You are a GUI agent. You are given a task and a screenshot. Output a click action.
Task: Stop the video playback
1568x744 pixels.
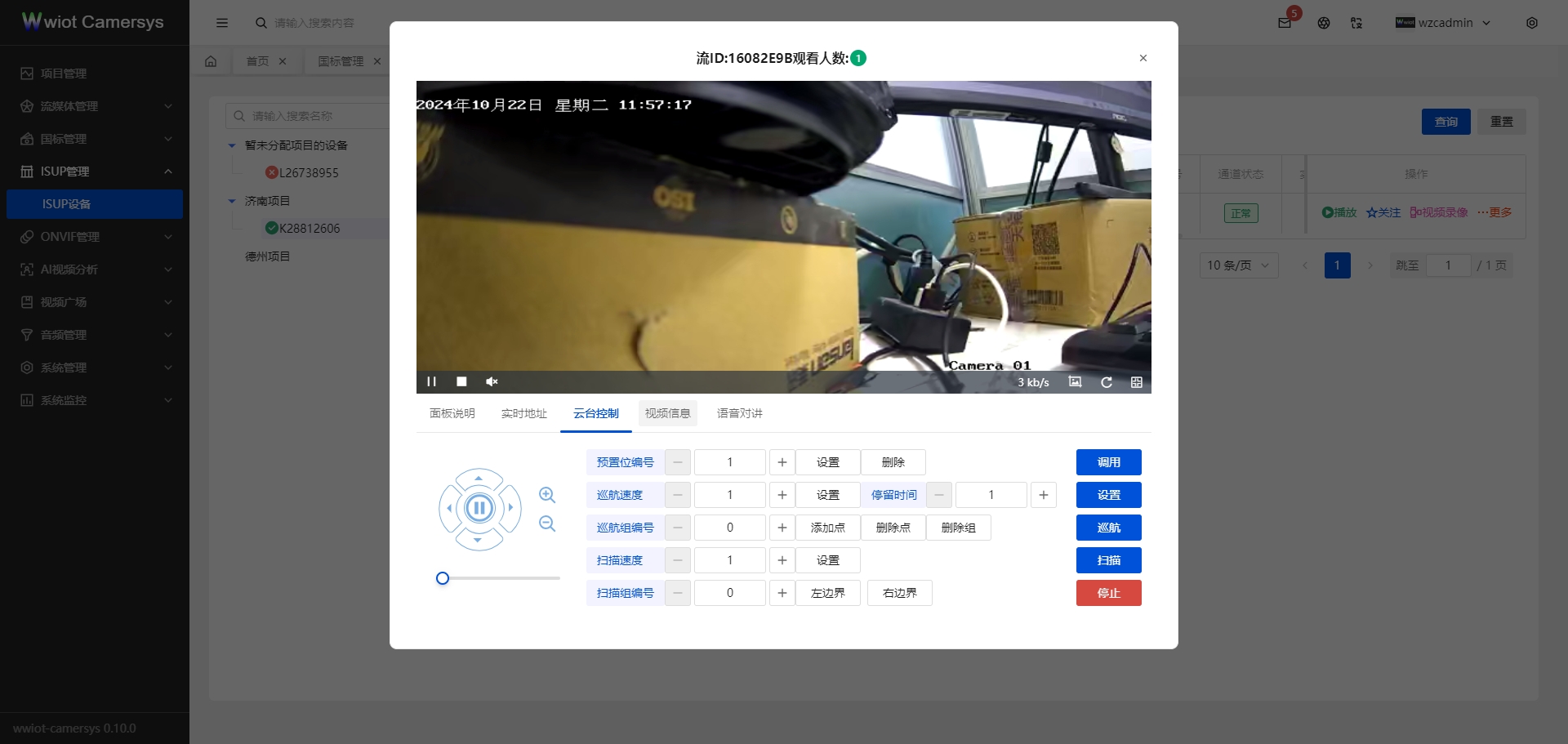[x=461, y=381]
